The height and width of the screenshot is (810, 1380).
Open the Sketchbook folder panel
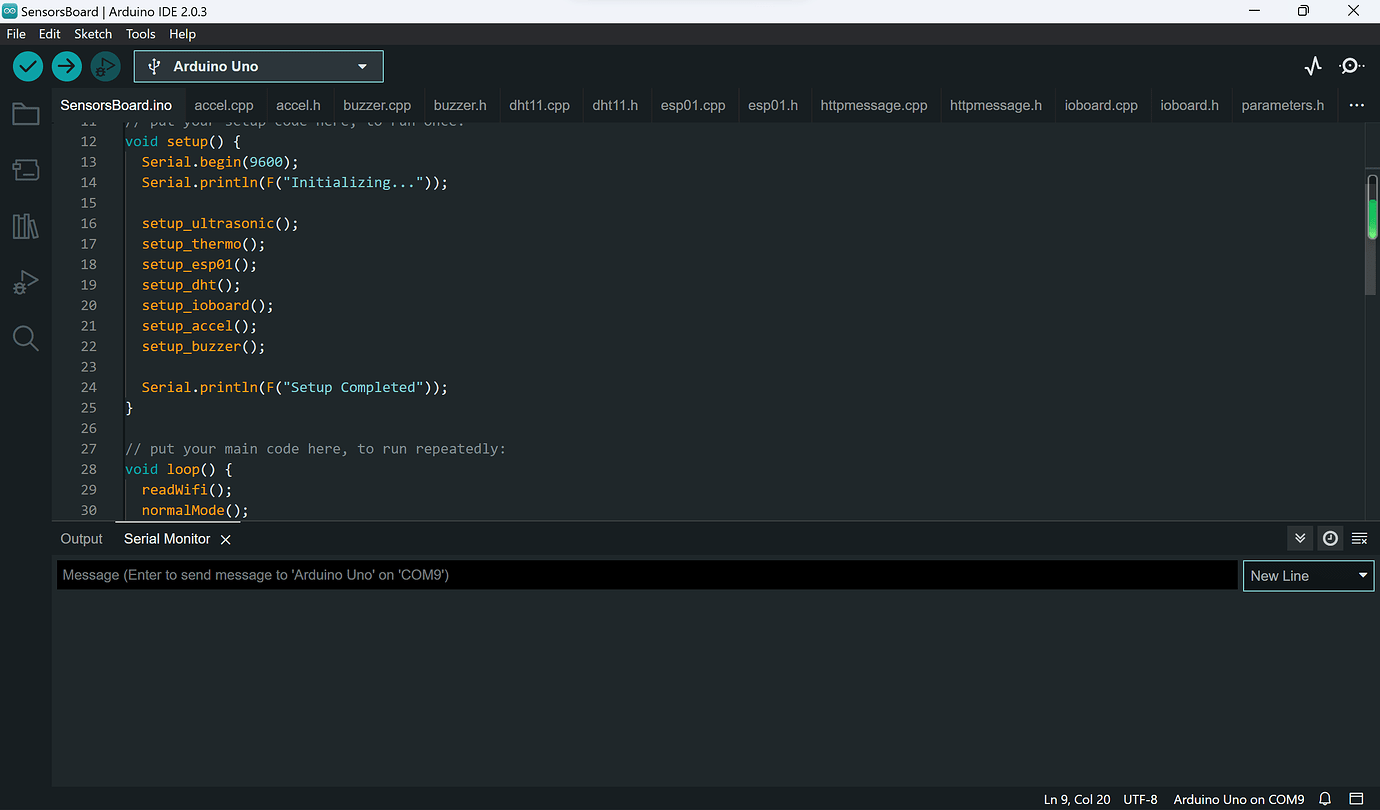26,113
